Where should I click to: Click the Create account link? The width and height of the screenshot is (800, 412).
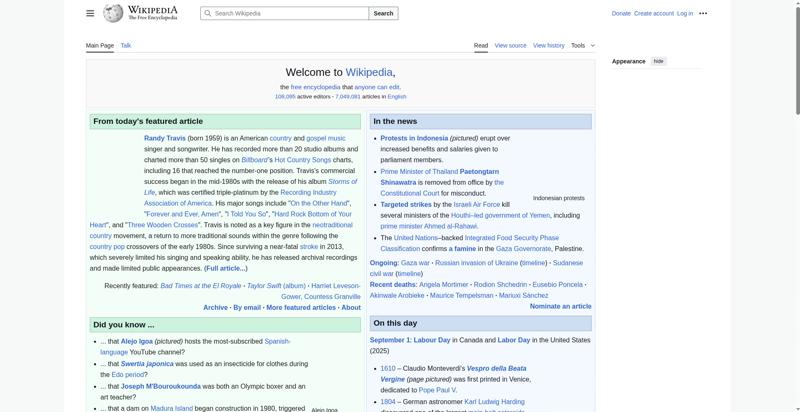pyautogui.click(x=654, y=13)
